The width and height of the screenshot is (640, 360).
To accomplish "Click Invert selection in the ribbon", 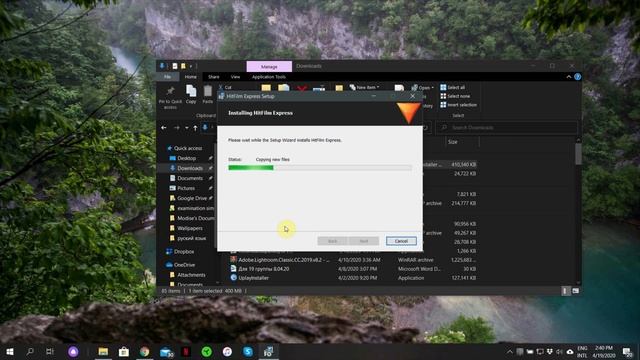I will pos(458,105).
